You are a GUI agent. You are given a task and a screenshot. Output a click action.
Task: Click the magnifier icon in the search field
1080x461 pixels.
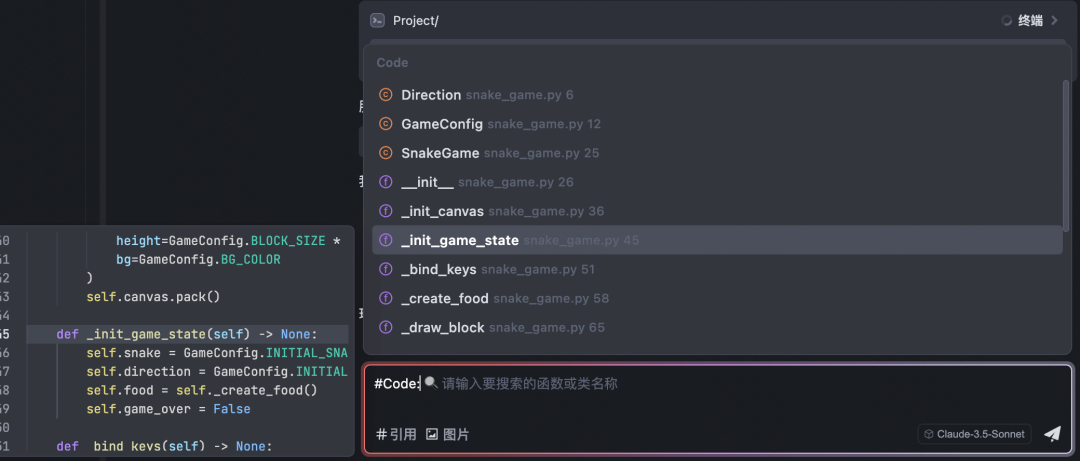(431, 383)
